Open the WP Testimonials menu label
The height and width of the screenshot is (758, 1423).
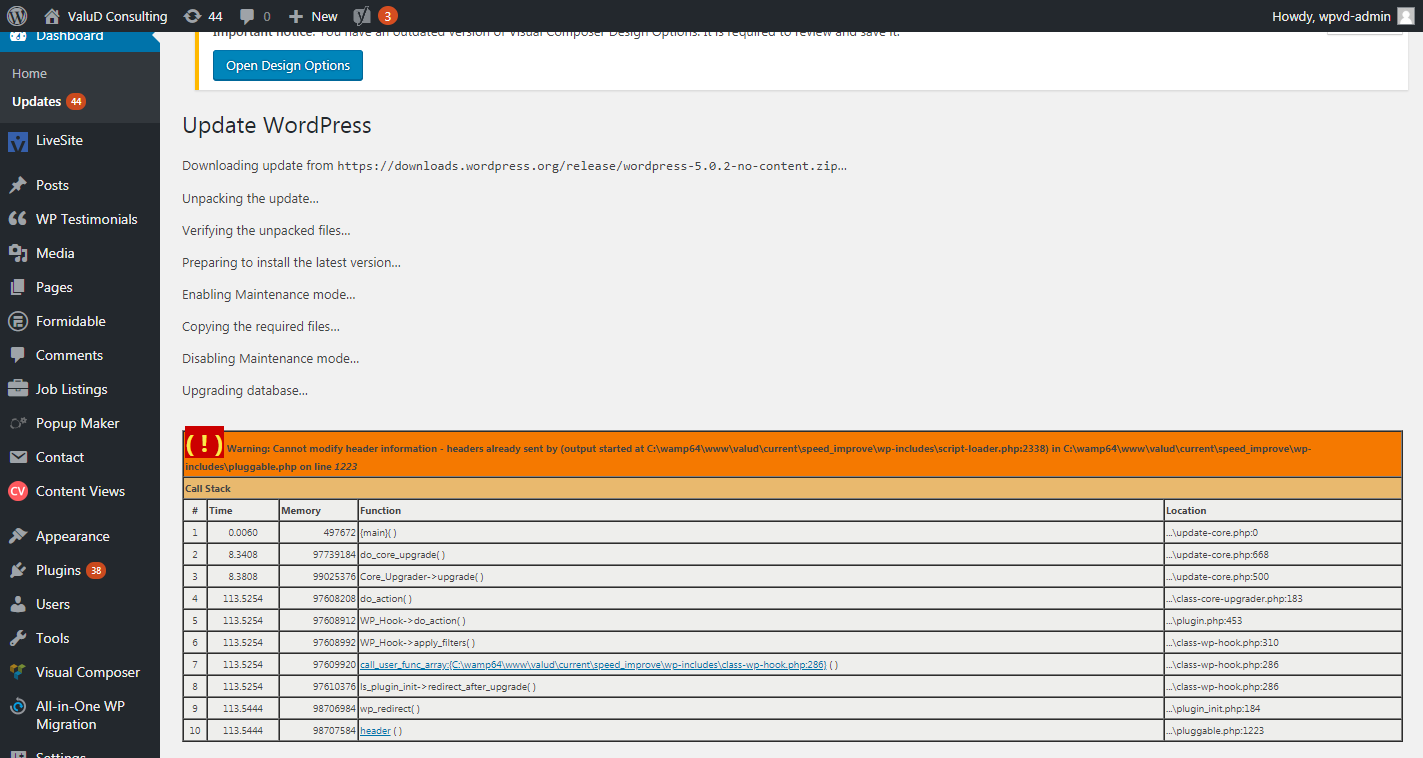(87, 219)
